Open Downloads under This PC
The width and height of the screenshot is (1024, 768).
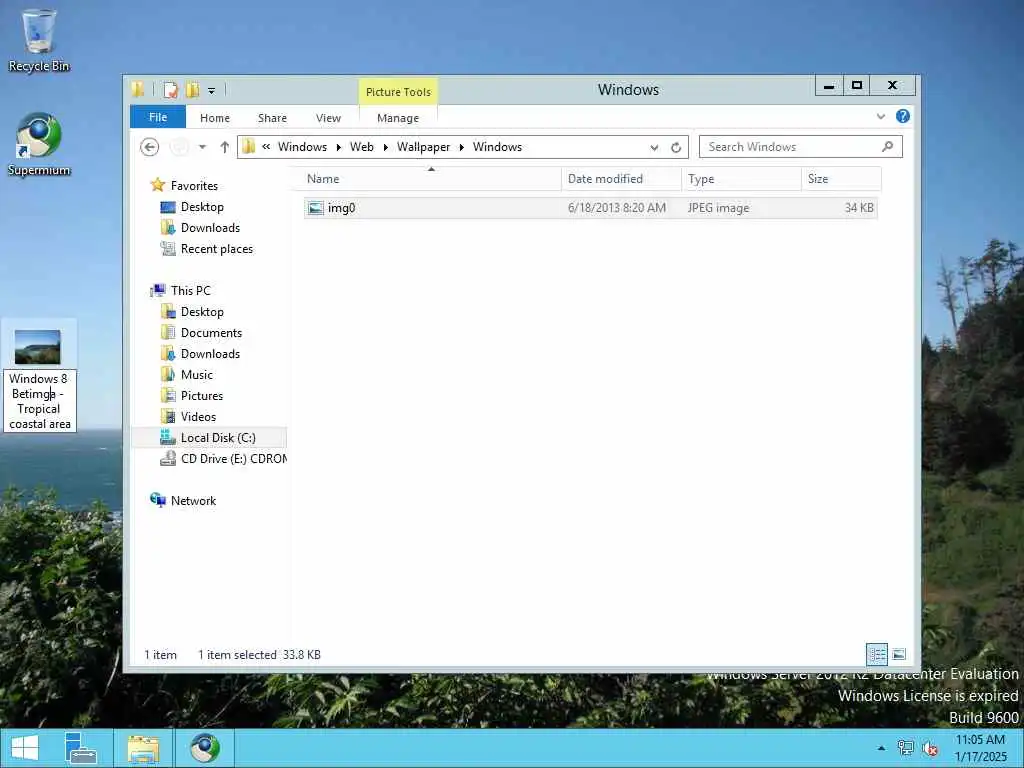coord(210,354)
